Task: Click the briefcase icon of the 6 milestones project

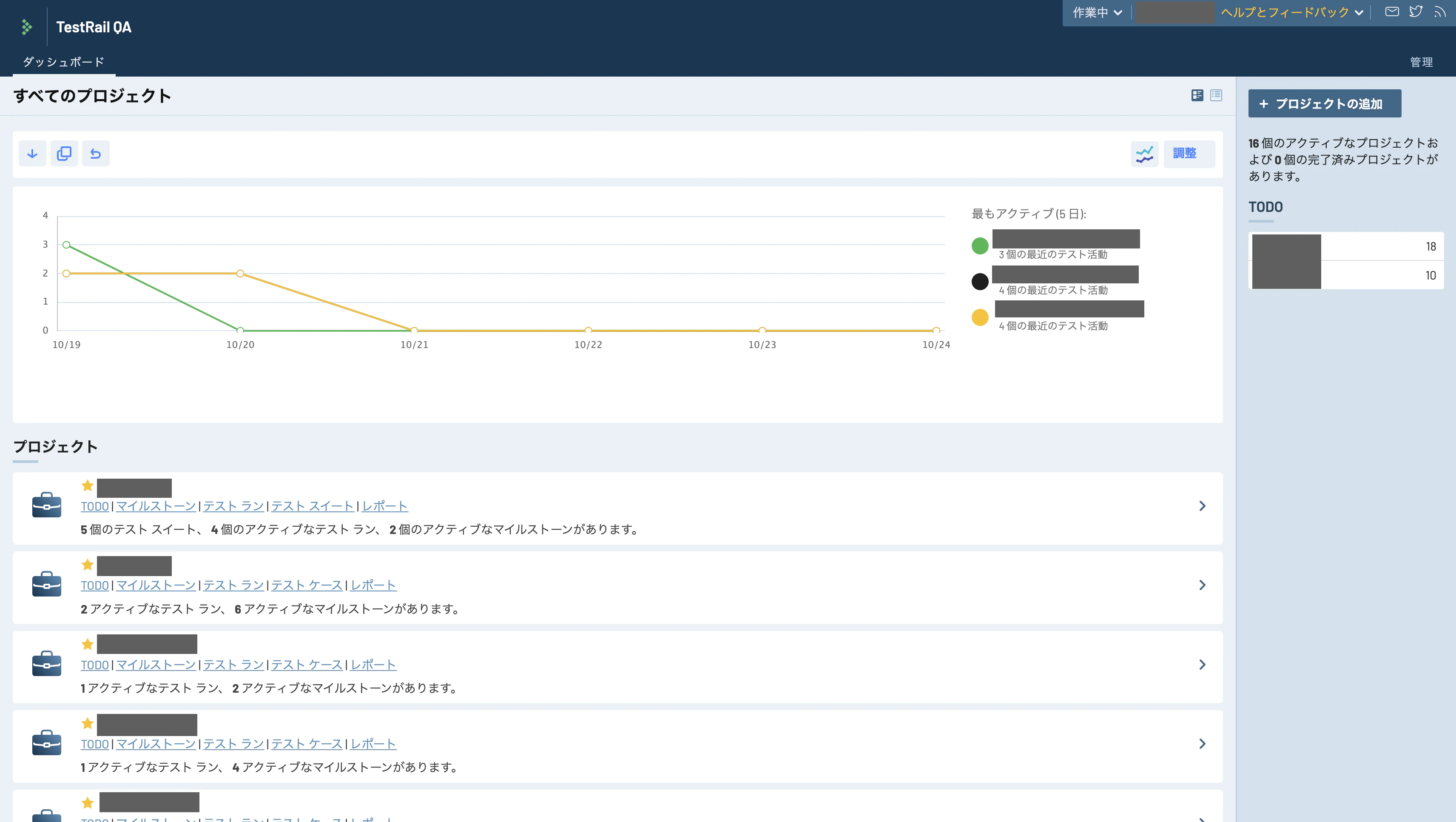Action: (46, 583)
